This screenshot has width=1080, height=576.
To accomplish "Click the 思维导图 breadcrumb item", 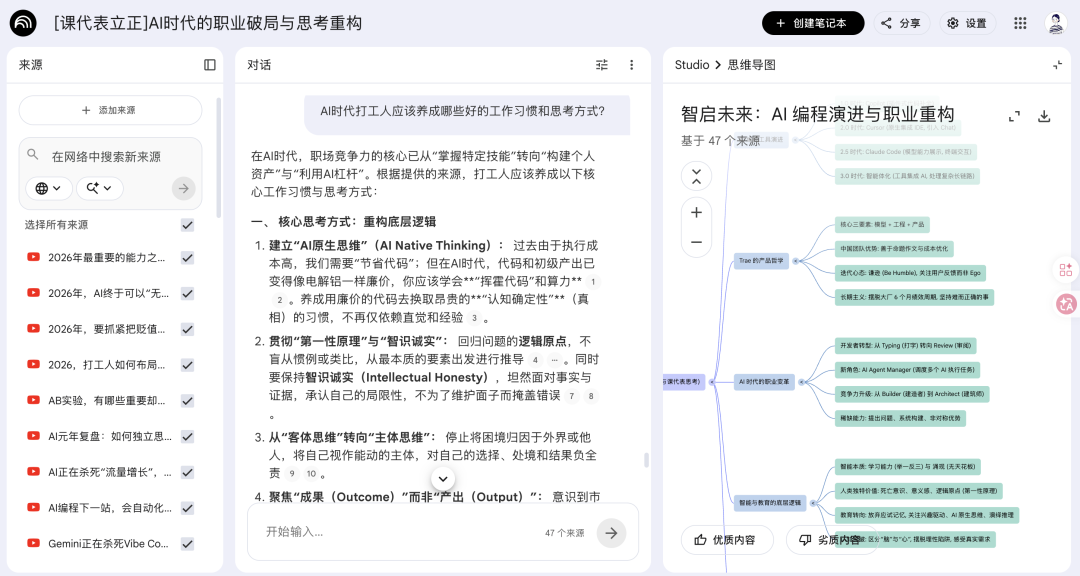I will tap(751, 65).
